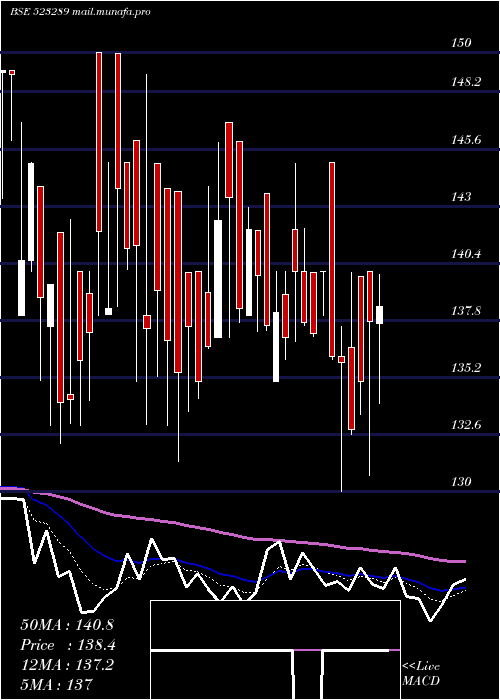Click the 143 price axis label
This screenshot has width=500, height=700.
[x=461, y=196]
